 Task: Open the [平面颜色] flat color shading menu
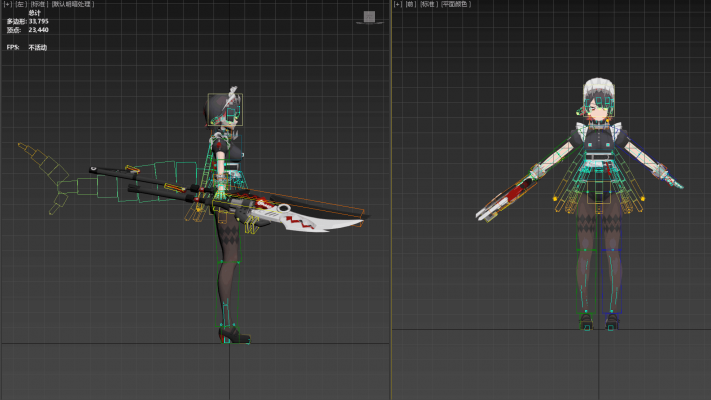(456, 4)
